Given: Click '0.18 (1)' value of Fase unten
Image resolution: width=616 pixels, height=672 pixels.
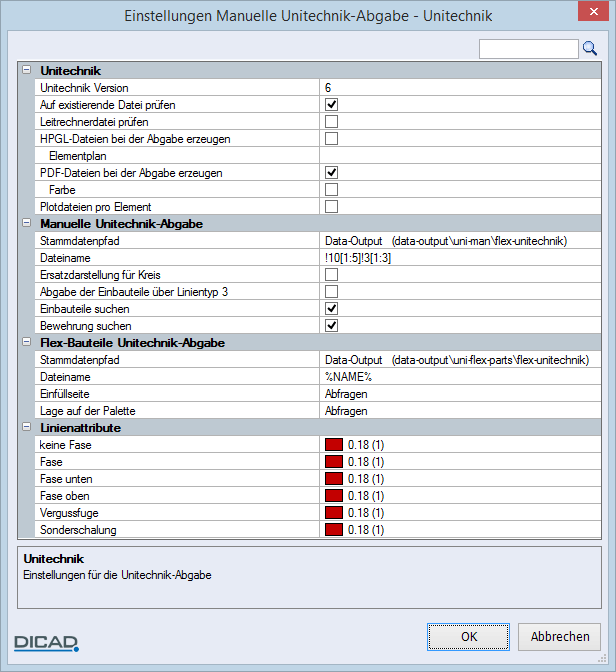Looking at the screenshot, I should [x=366, y=479].
